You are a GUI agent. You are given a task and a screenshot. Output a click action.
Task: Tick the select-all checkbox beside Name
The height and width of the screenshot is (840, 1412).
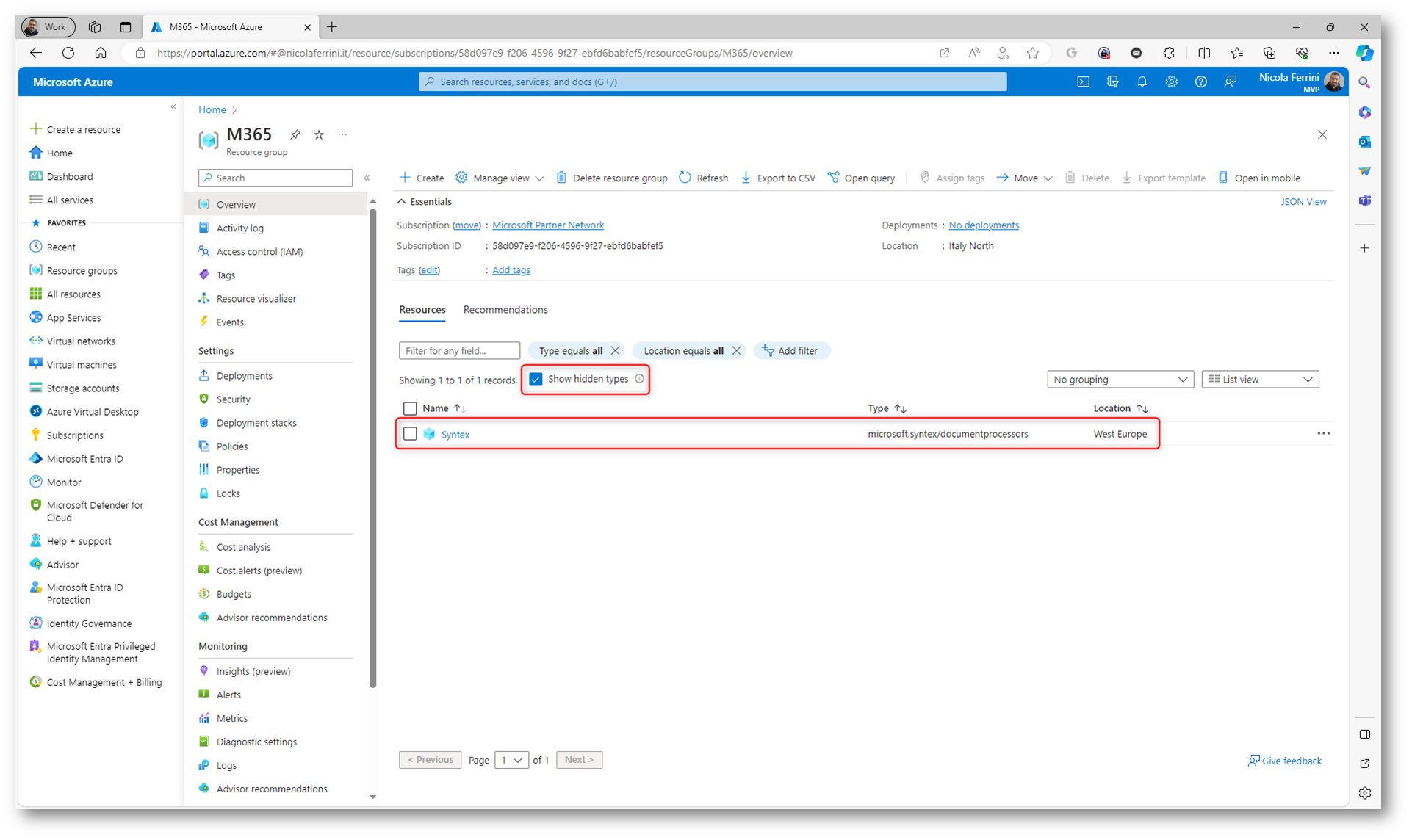pos(410,408)
